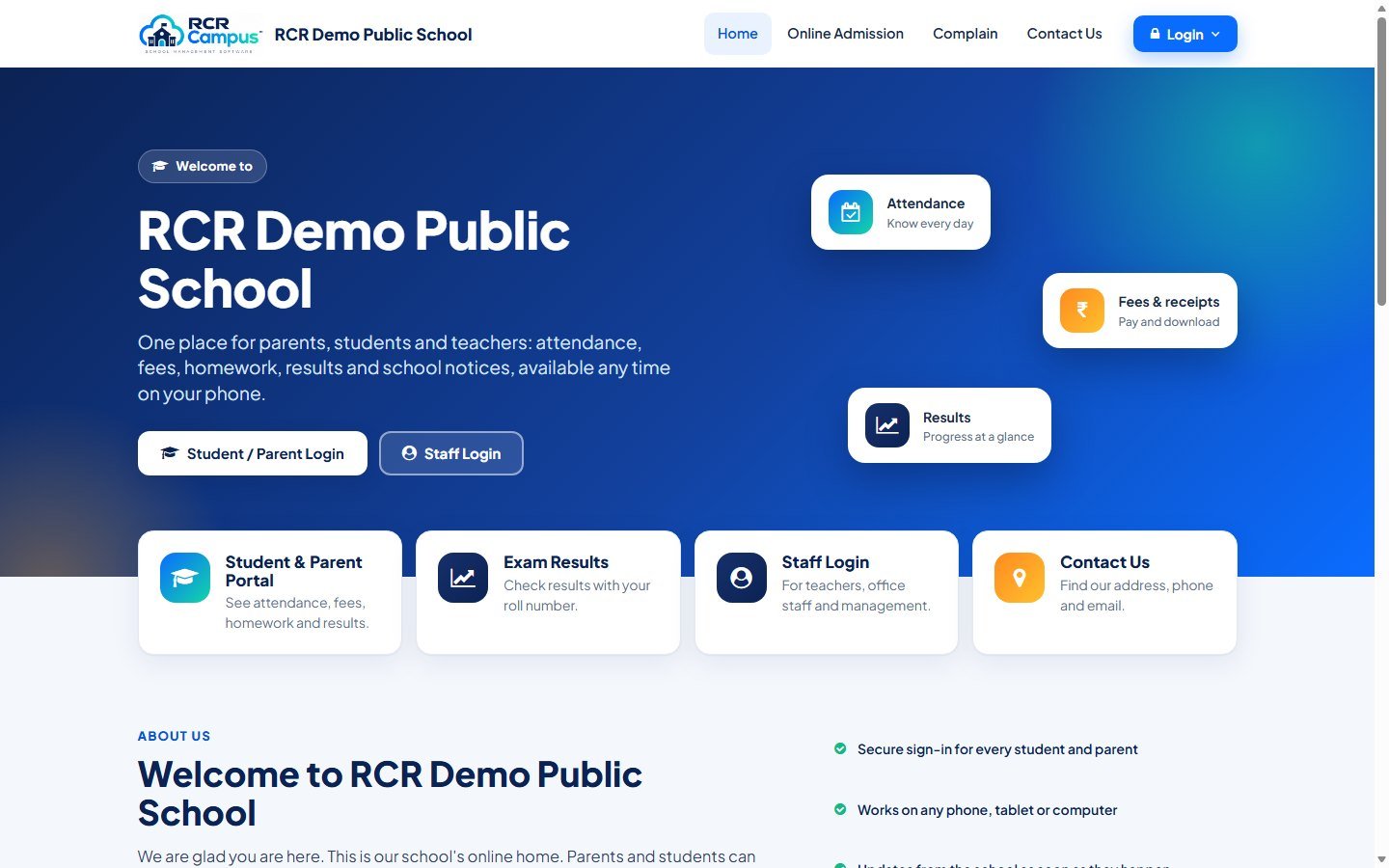Click the location pin icon on Contact Us card
The width and height of the screenshot is (1389, 868).
point(1020,578)
